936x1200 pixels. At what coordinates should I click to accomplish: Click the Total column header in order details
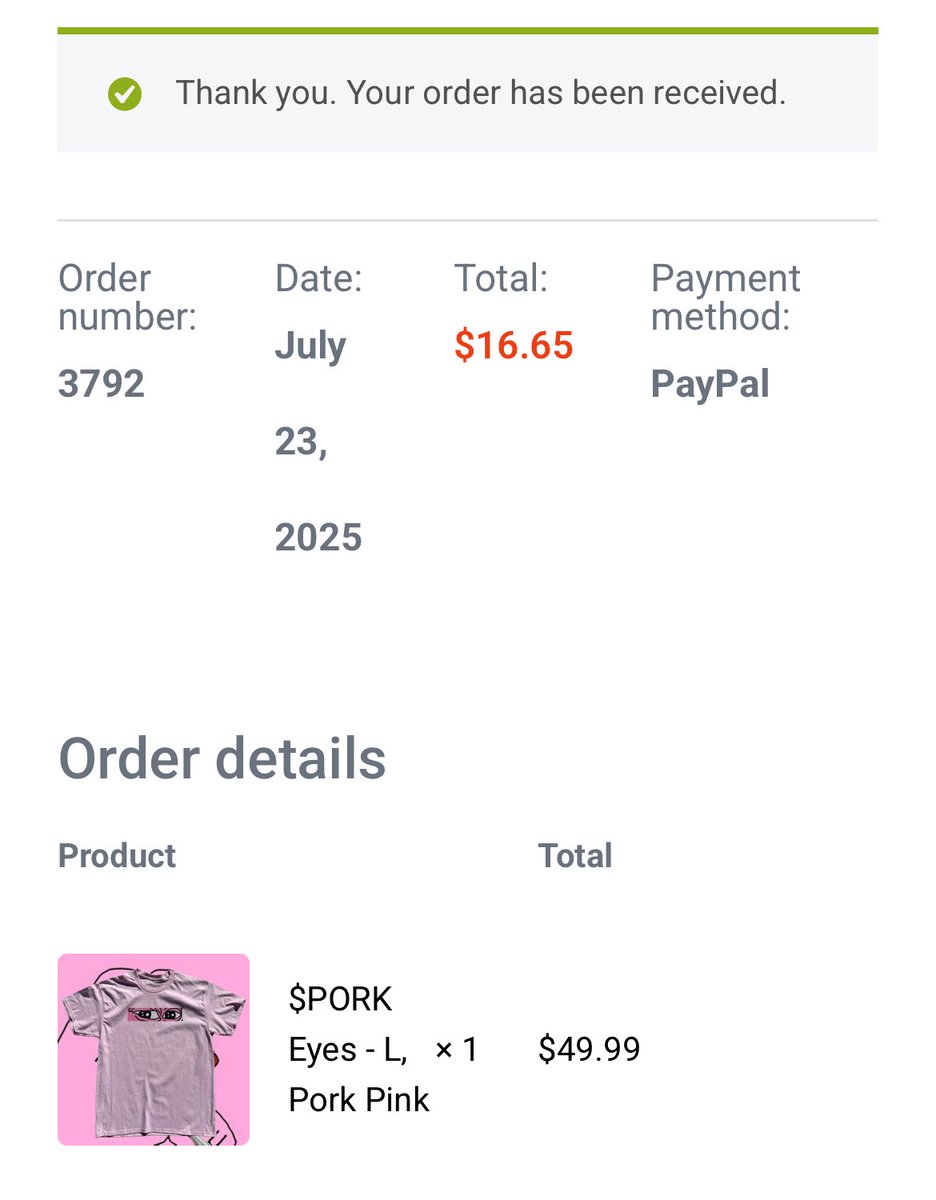click(575, 856)
